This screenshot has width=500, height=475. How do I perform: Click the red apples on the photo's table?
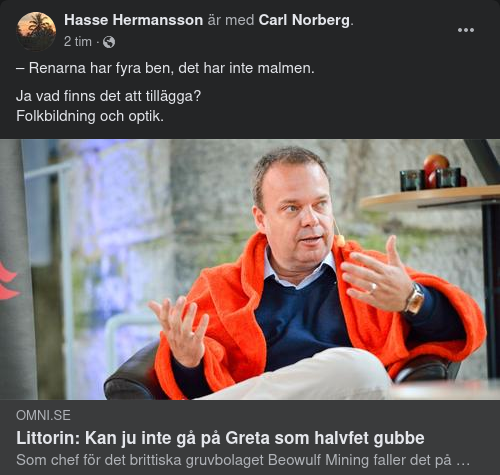coord(438,170)
